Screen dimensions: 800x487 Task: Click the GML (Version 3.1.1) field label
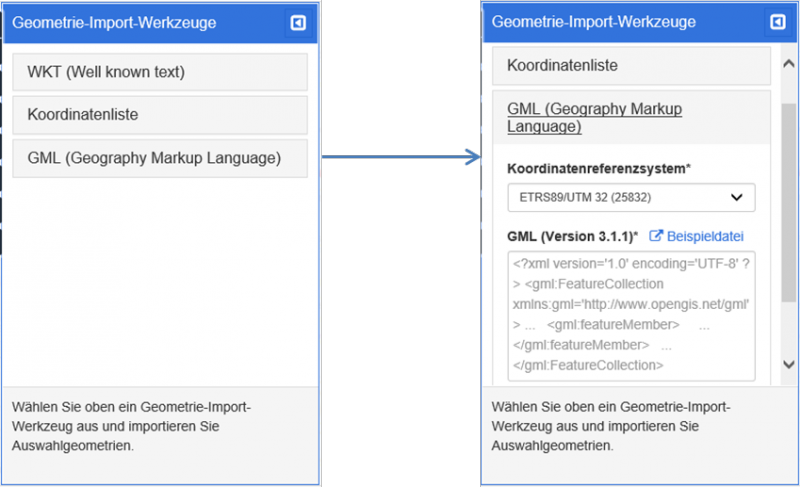coord(572,236)
